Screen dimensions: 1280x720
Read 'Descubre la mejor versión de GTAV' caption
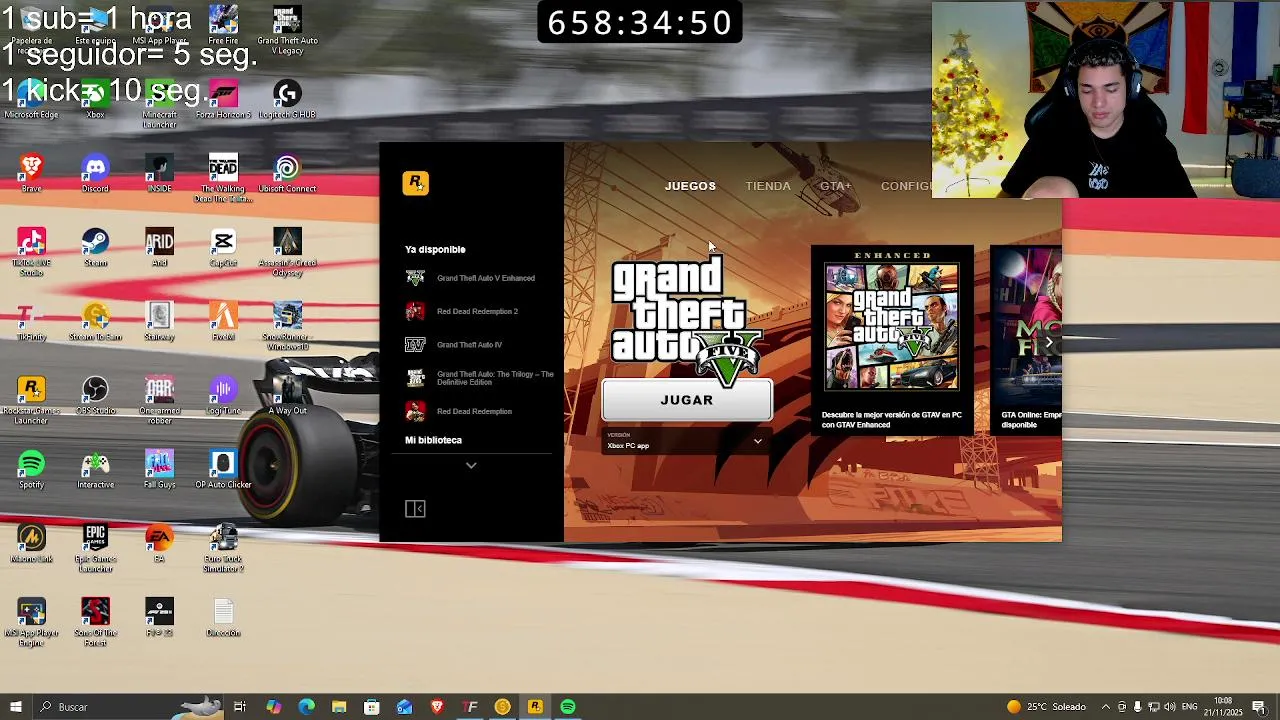click(x=891, y=420)
